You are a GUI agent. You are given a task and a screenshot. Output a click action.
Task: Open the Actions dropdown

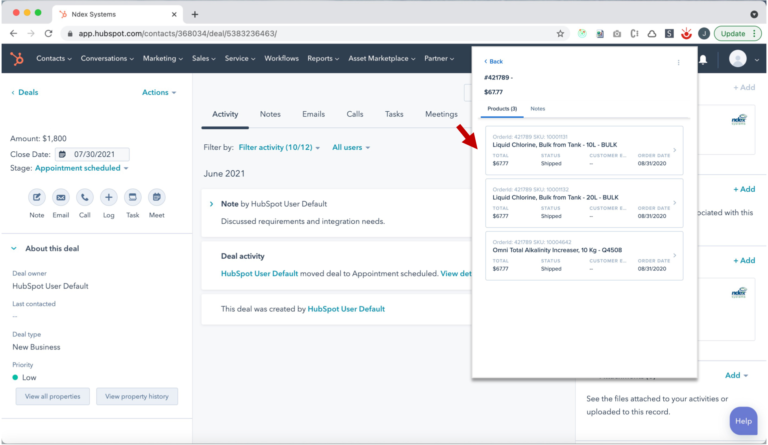[x=159, y=93]
